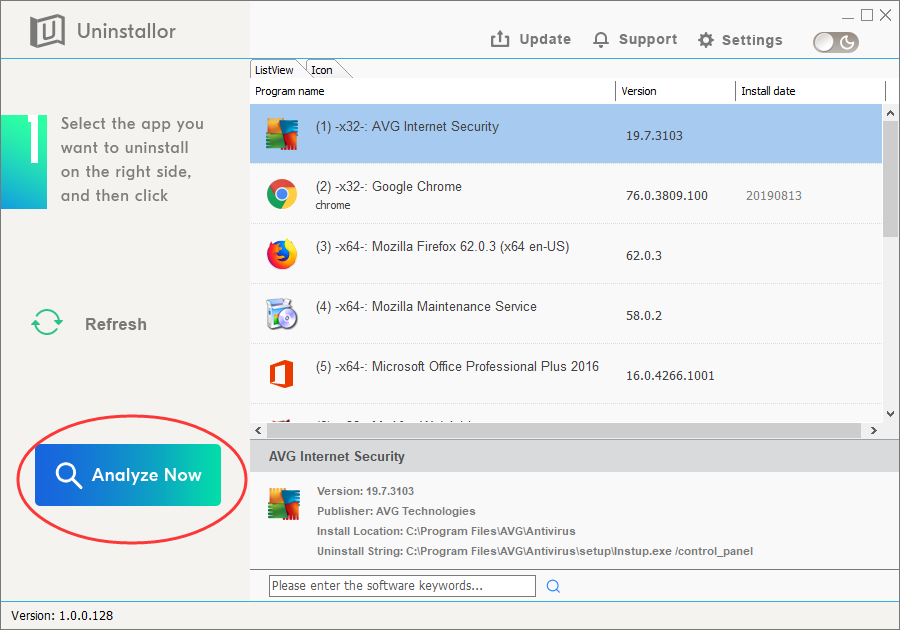
Task: Open Settings via the gear icon
Action: click(705, 40)
